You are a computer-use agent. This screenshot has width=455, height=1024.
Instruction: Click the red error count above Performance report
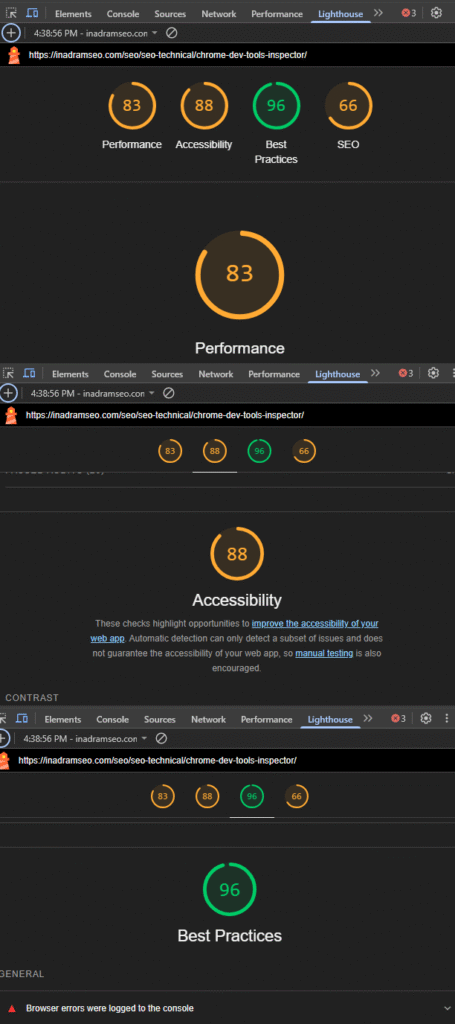click(409, 13)
